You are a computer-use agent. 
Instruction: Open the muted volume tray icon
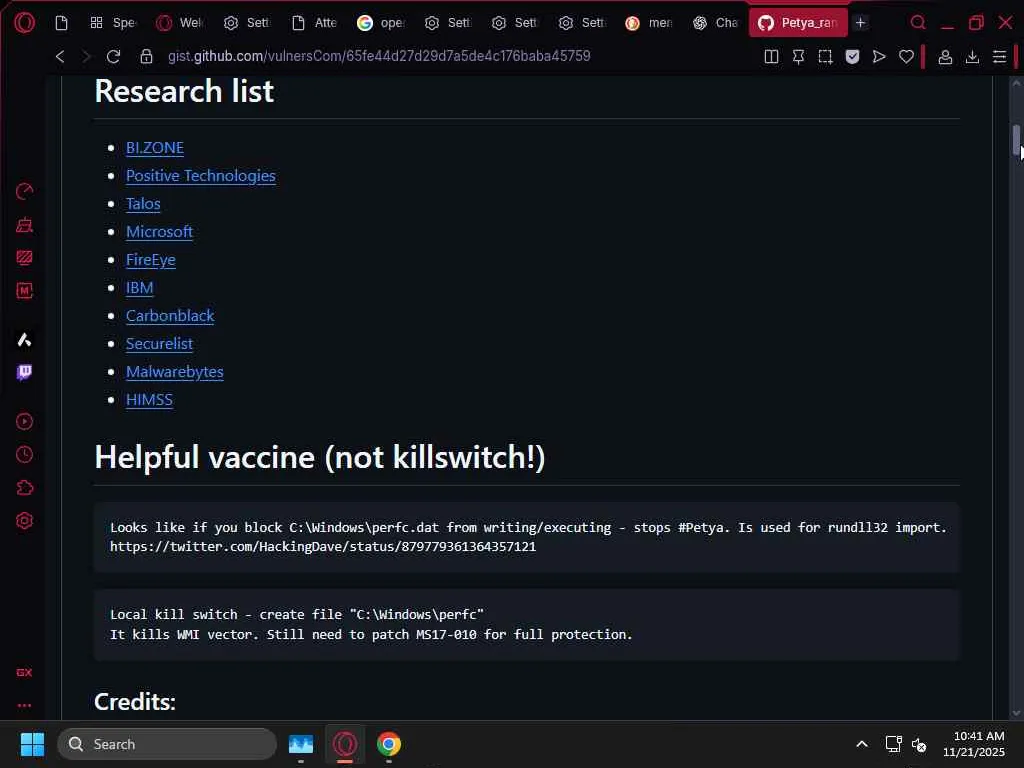(919, 744)
